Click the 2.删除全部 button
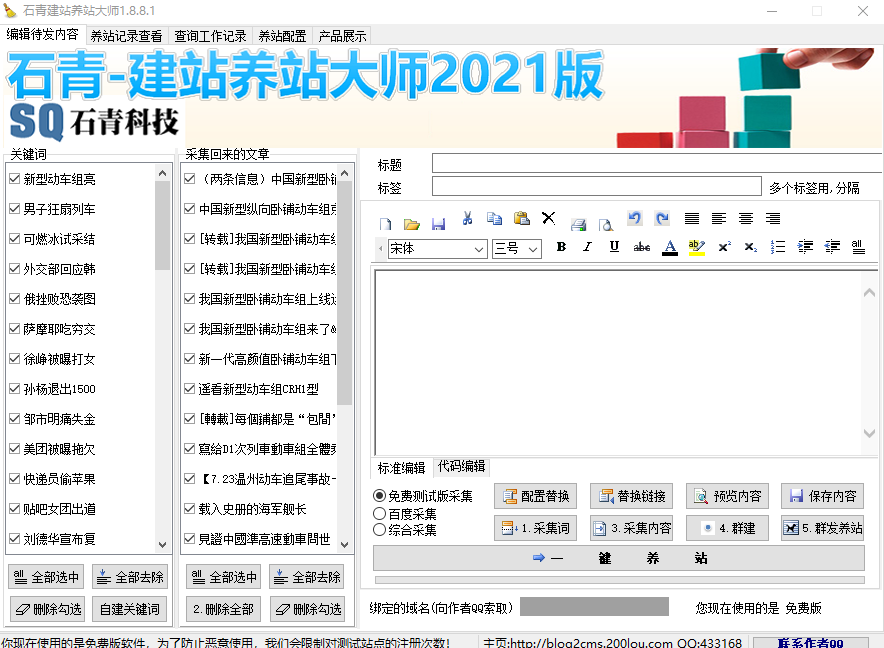Image resolution: width=884 pixels, height=648 pixels. [223, 609]
